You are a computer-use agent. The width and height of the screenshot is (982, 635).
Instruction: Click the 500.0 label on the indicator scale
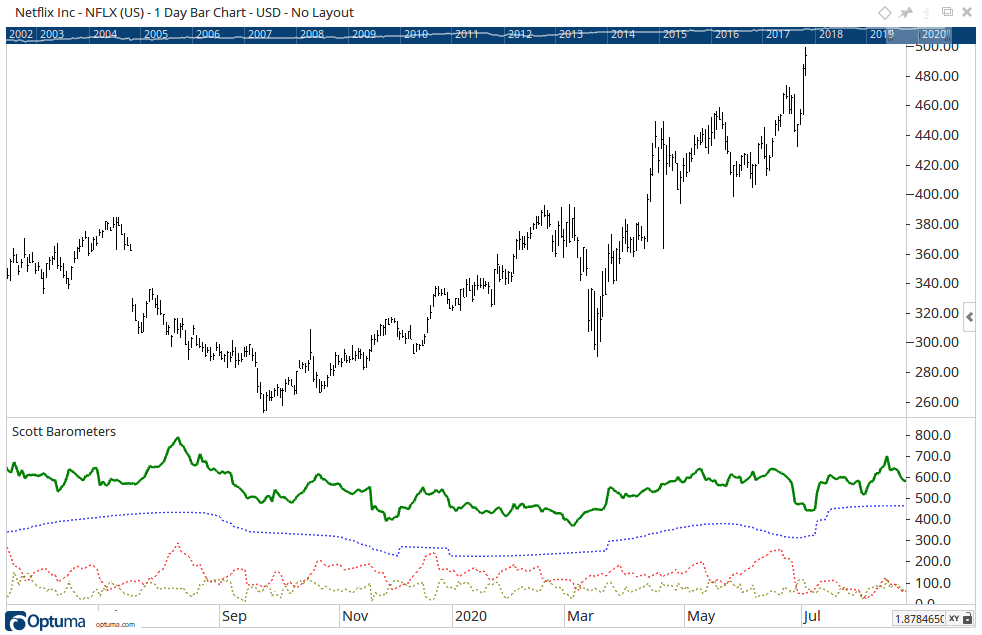[933, 498]
